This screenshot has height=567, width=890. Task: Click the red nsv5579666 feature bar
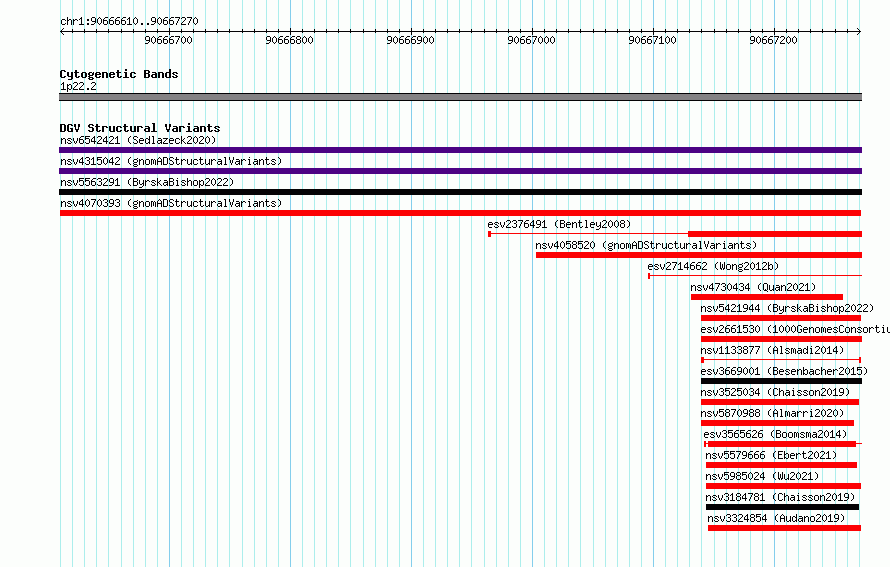(x=782, y=465)
